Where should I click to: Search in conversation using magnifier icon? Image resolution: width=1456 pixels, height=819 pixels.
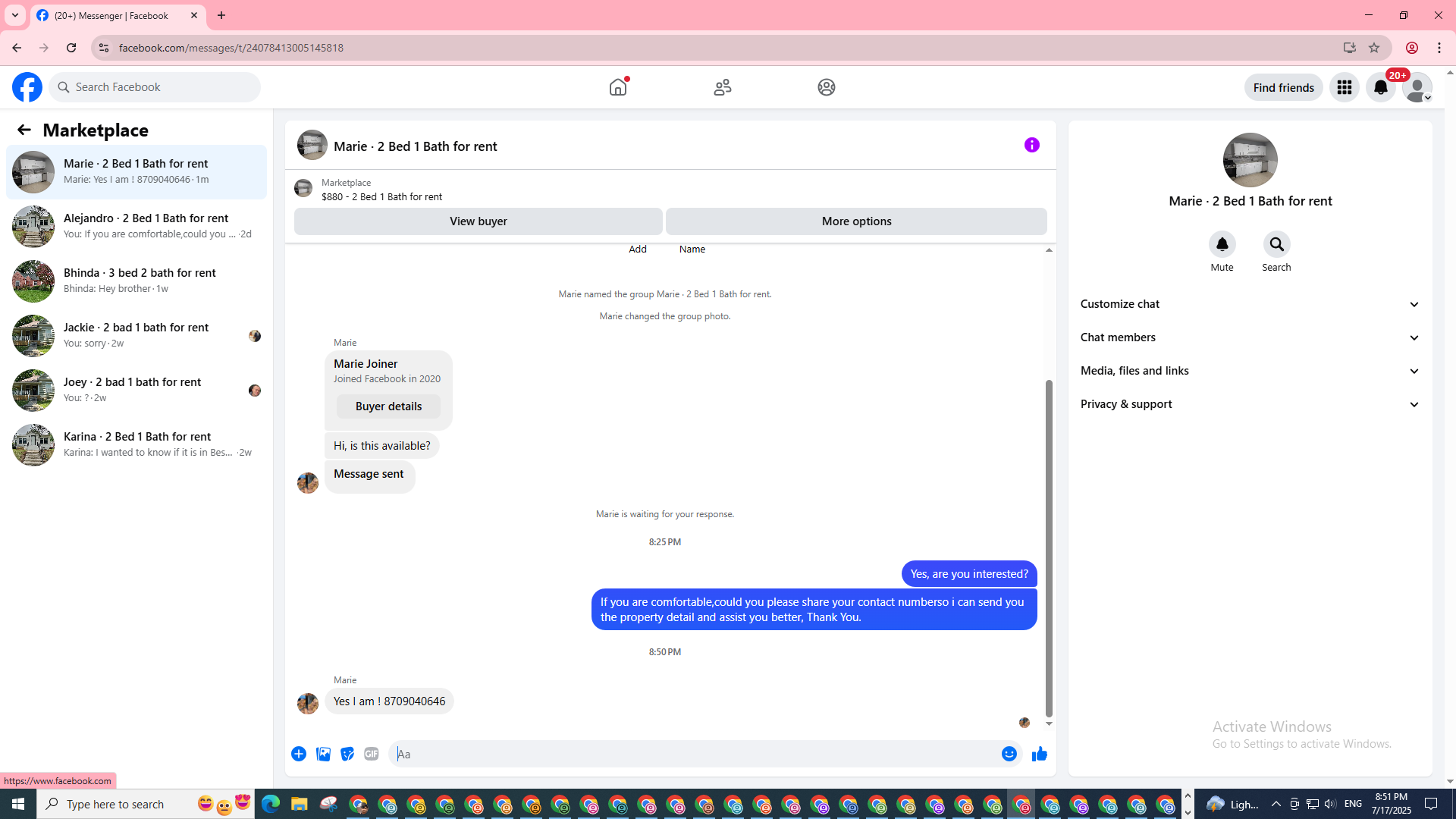click(x=1277, y=244)
